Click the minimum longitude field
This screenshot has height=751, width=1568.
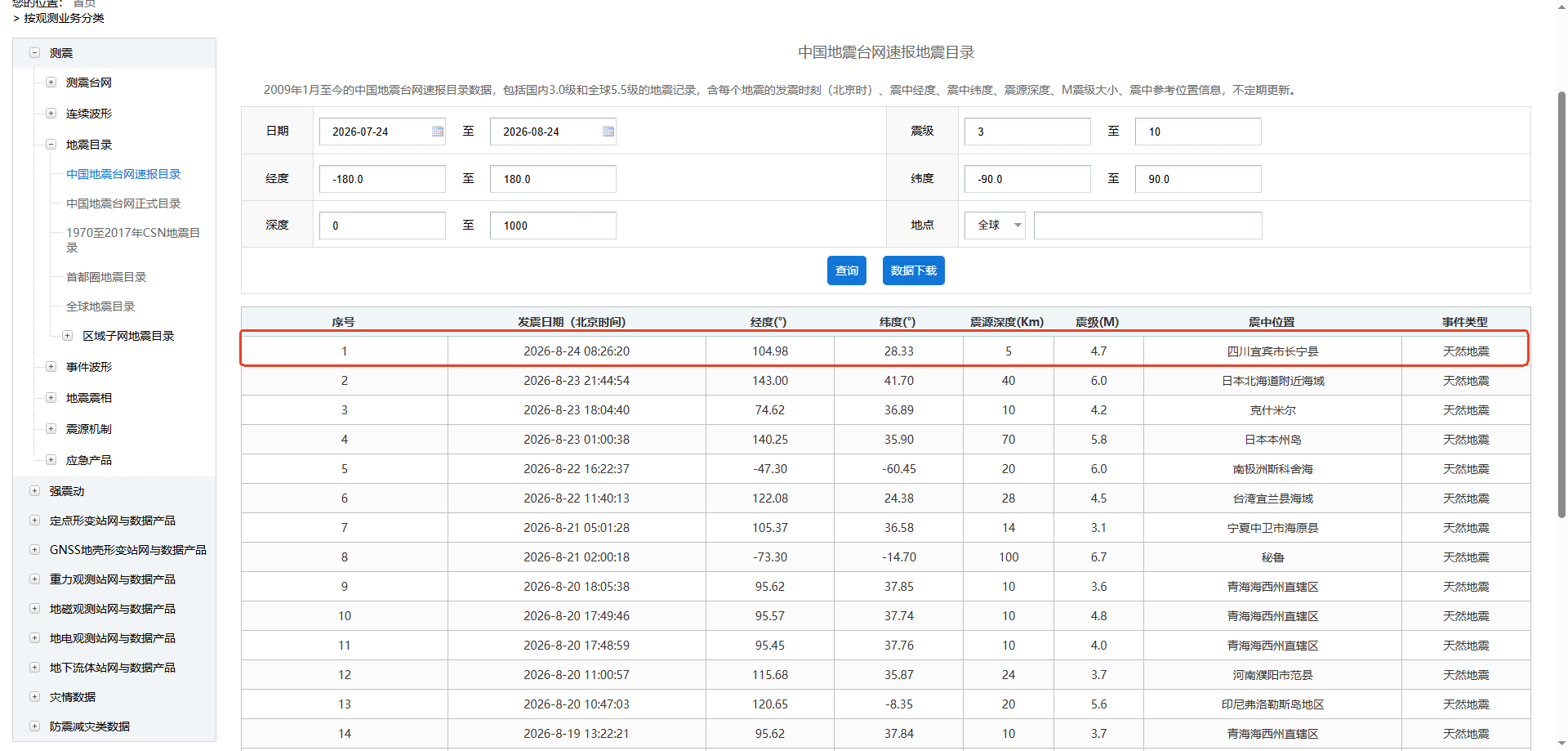[x=382, y=179]
